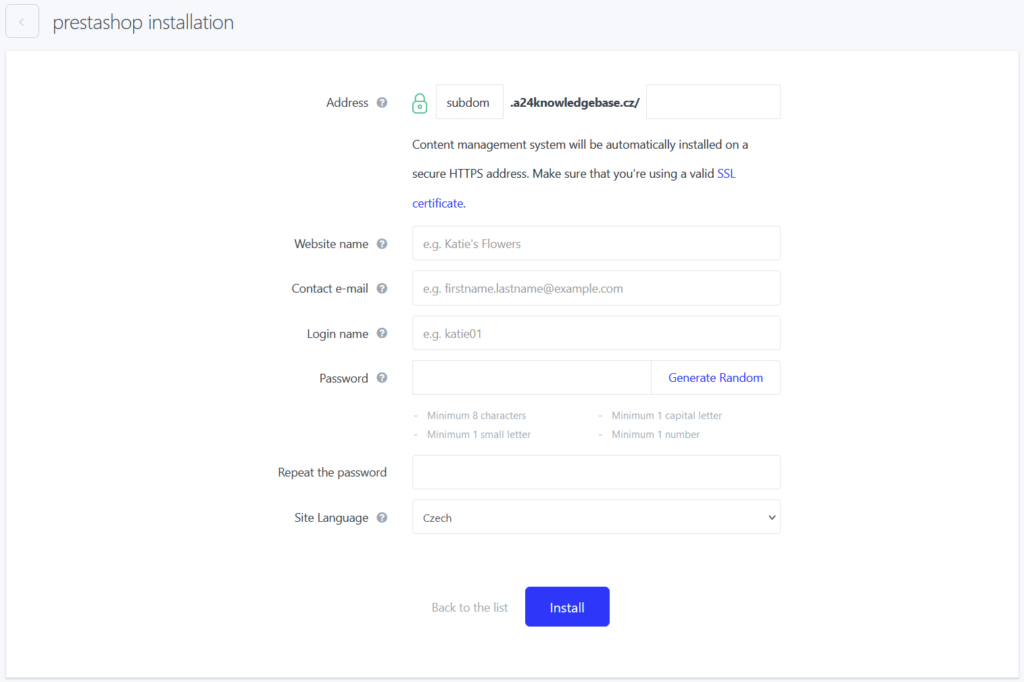Click the 'Website name' field label
The image size is (1024, 682).
(331, 244)
